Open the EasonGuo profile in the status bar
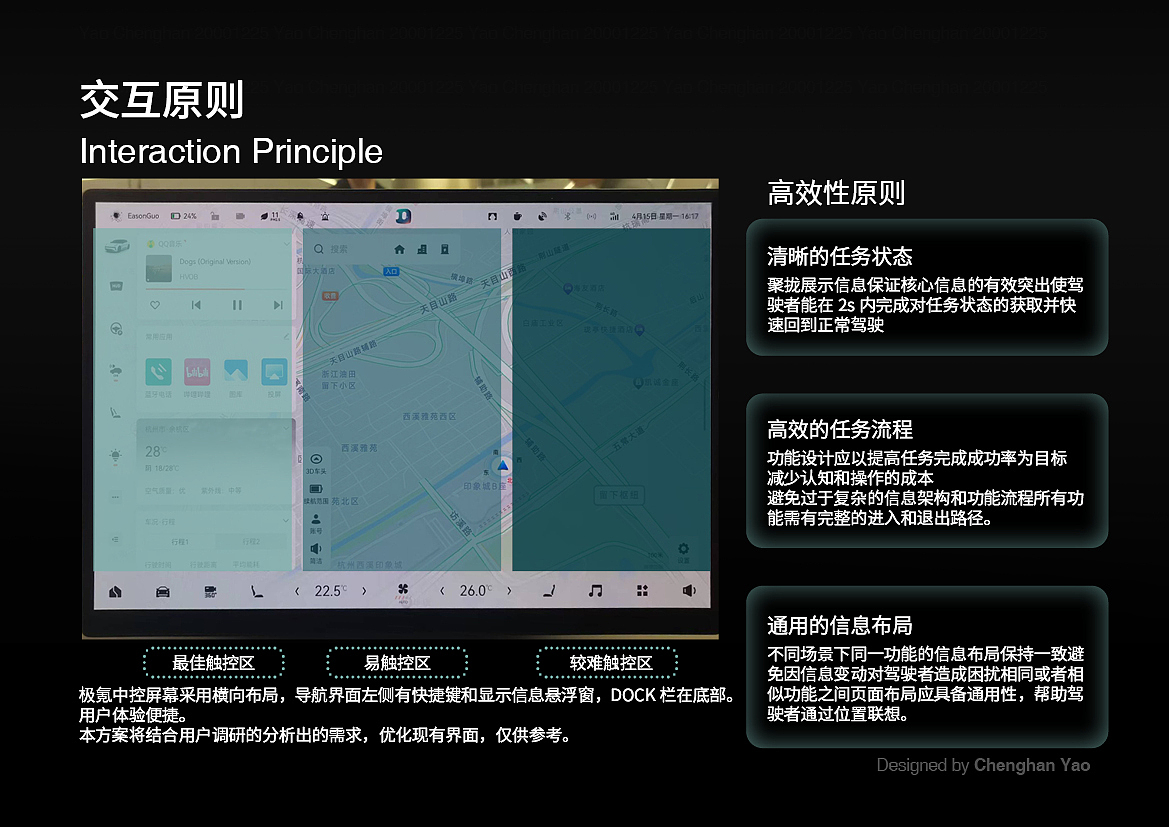 pyautogui.click(x=138, y=215)
